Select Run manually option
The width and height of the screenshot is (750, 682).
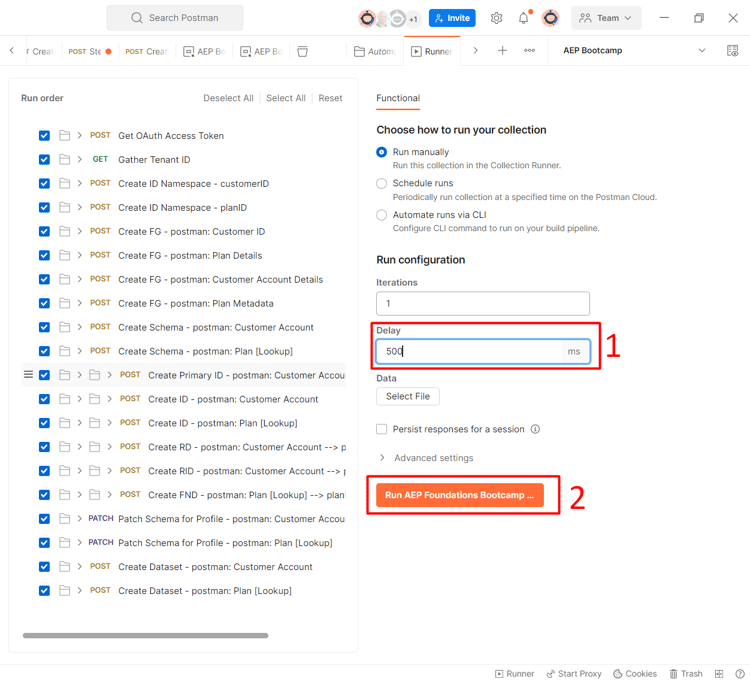click(381, 152)
